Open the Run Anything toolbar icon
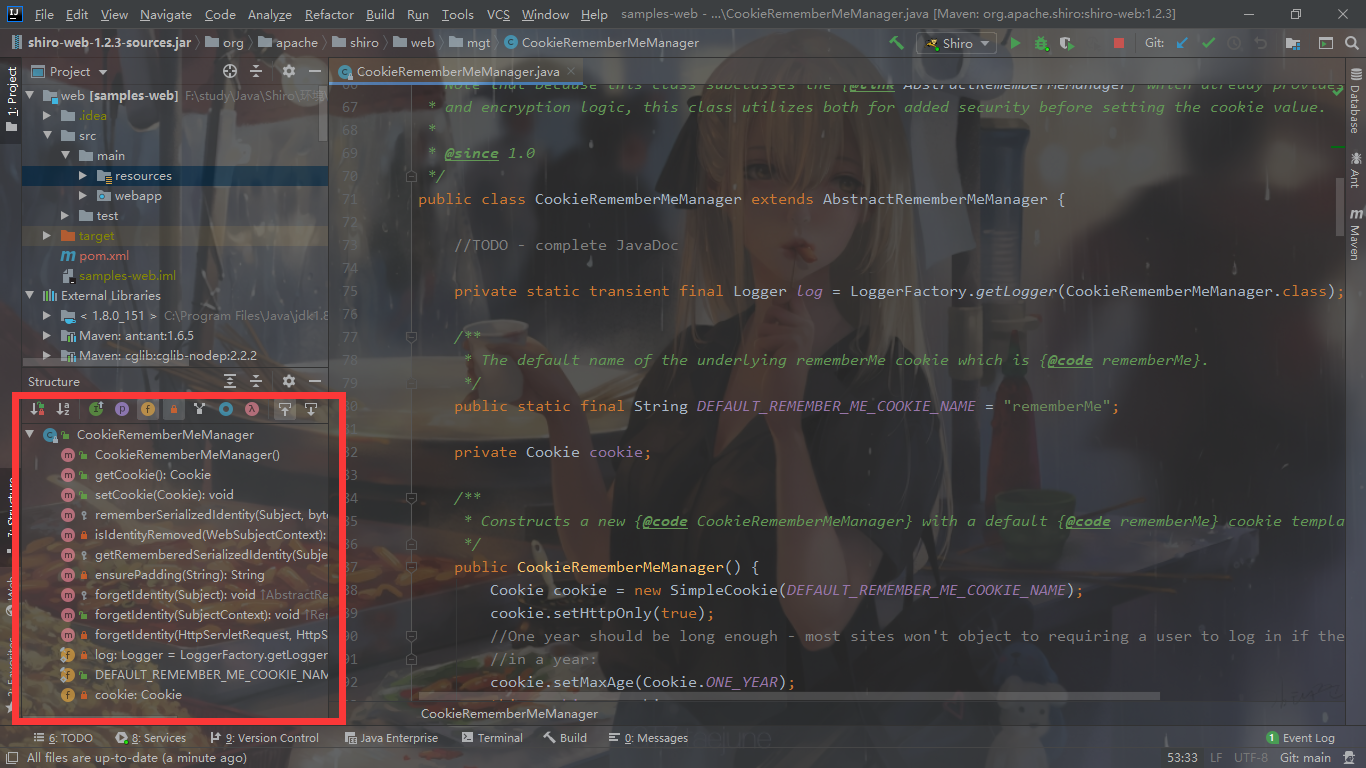Image resolution: width=1366 pixels, height=768 pixels. click(x=1325, y=43)
